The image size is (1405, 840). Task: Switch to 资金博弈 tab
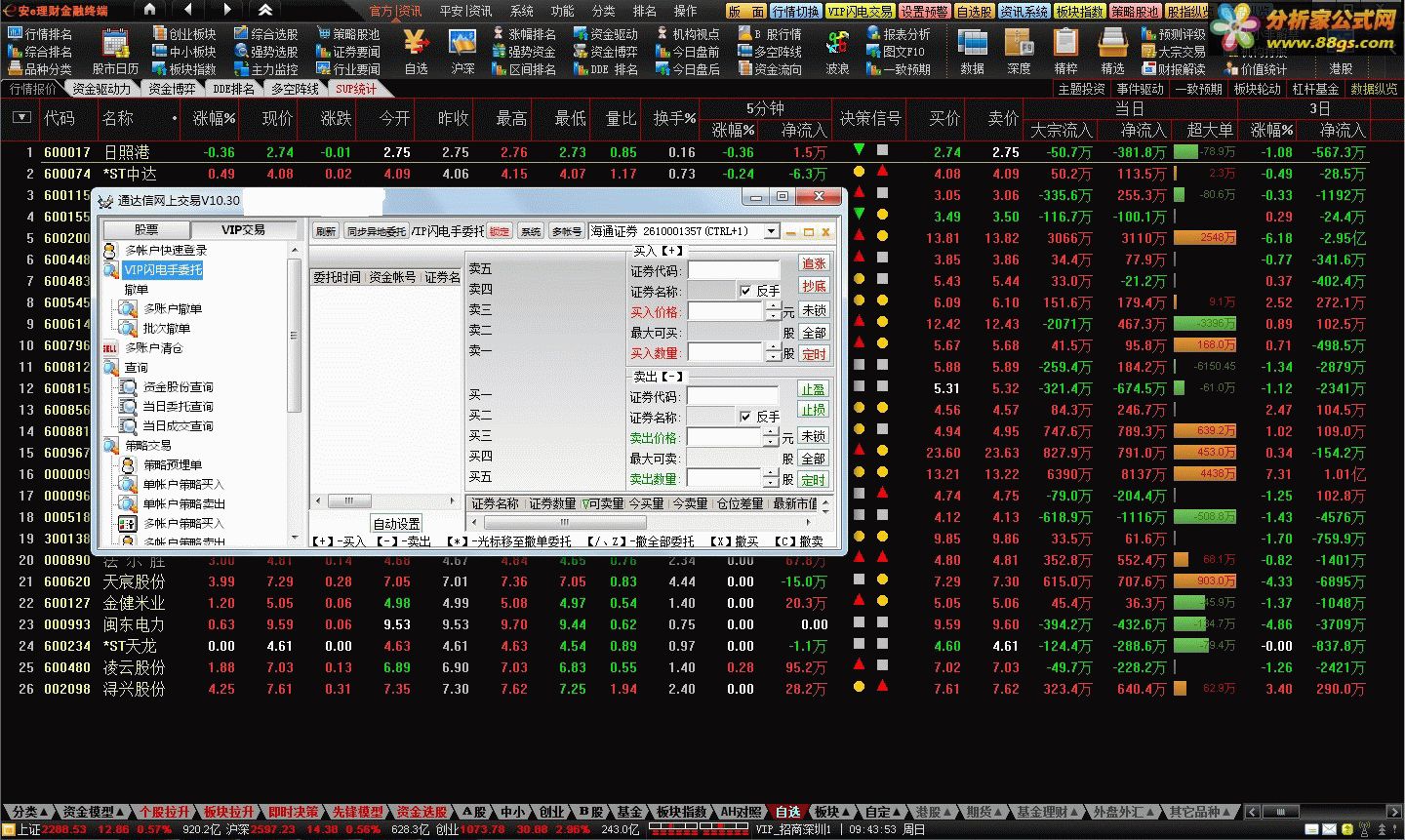(x=172, y=89)
